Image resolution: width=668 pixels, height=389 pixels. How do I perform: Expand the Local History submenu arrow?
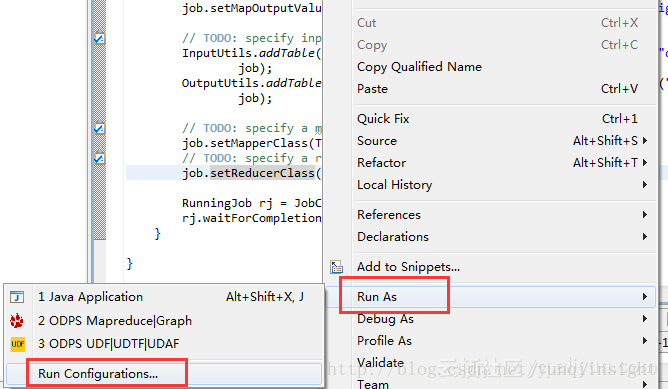tap(645, 184)
